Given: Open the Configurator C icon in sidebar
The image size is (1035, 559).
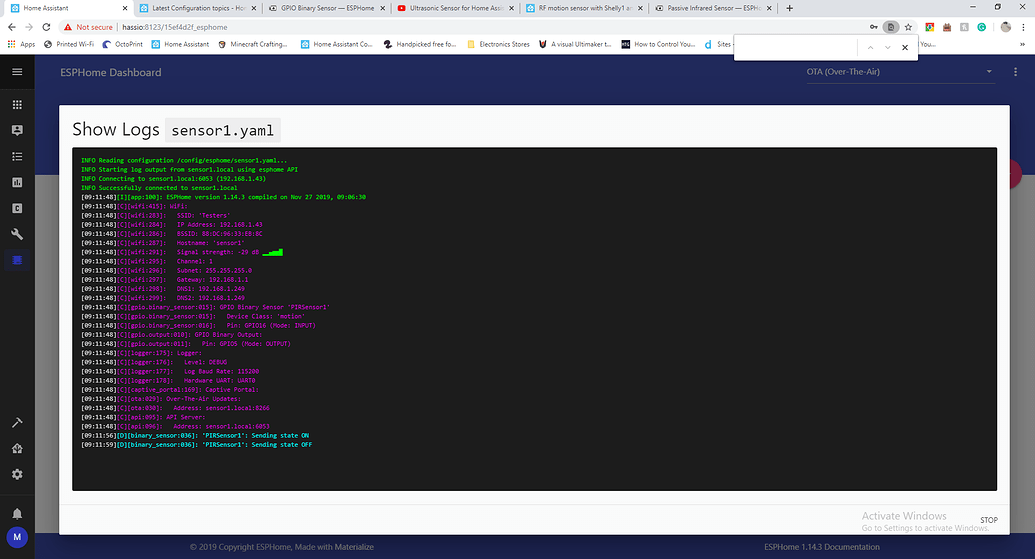Looking at the screenshot, I should pos(17,208).
